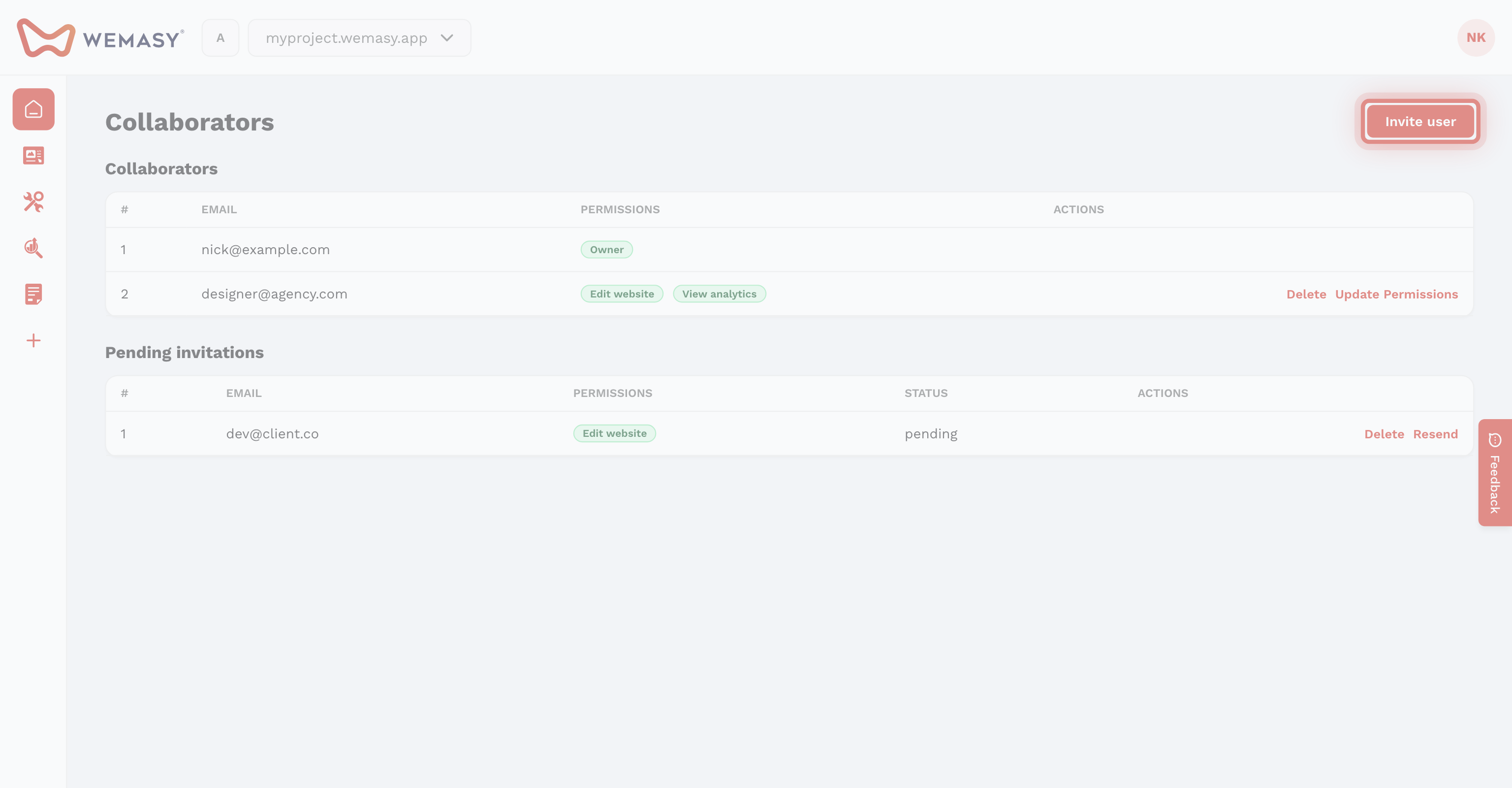The image size is (1512, 788).
Task: Open the documents notes sidebar icon
Action: (33, 294)
